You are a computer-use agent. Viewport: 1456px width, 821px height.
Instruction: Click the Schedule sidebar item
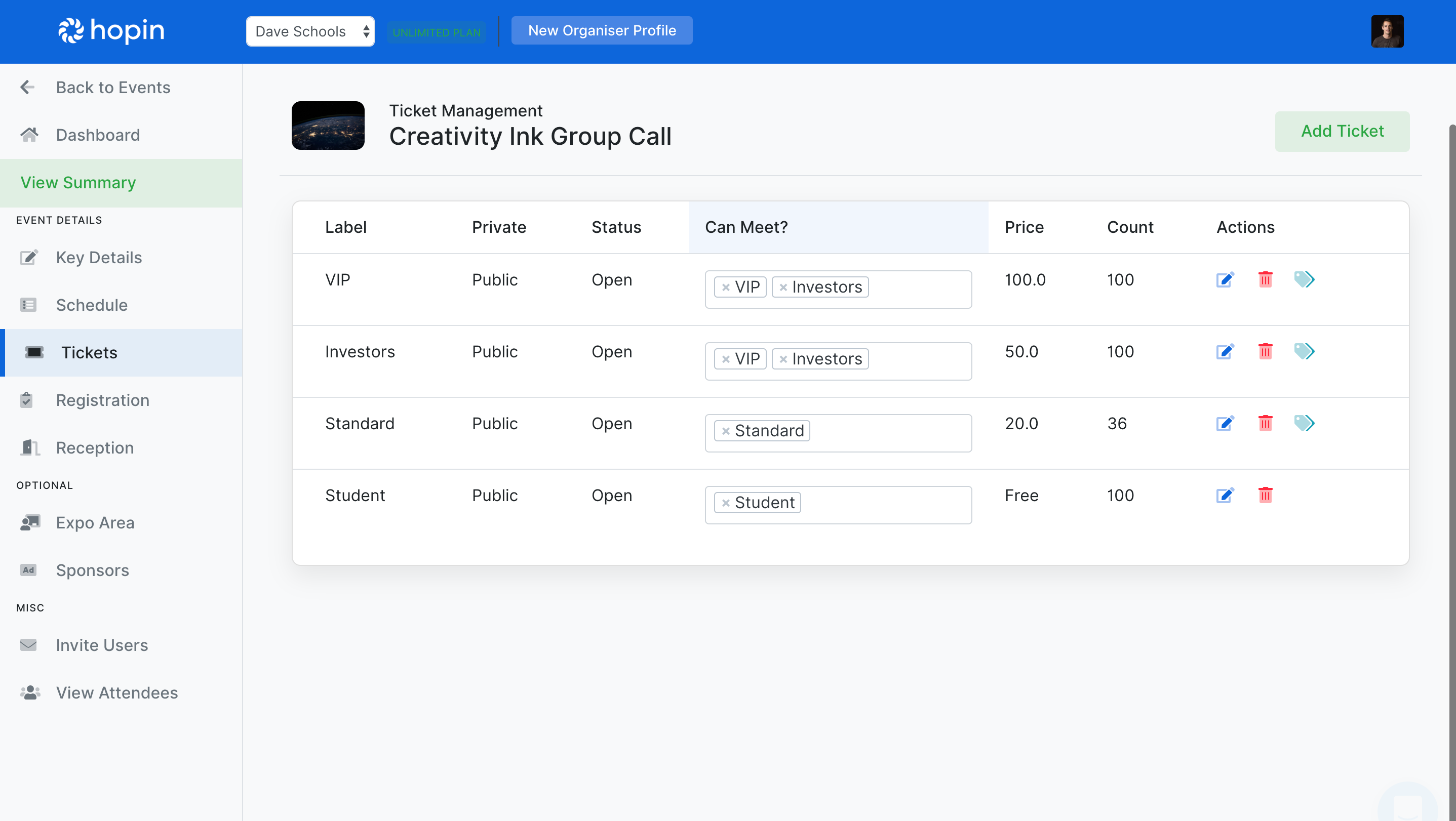92,305
